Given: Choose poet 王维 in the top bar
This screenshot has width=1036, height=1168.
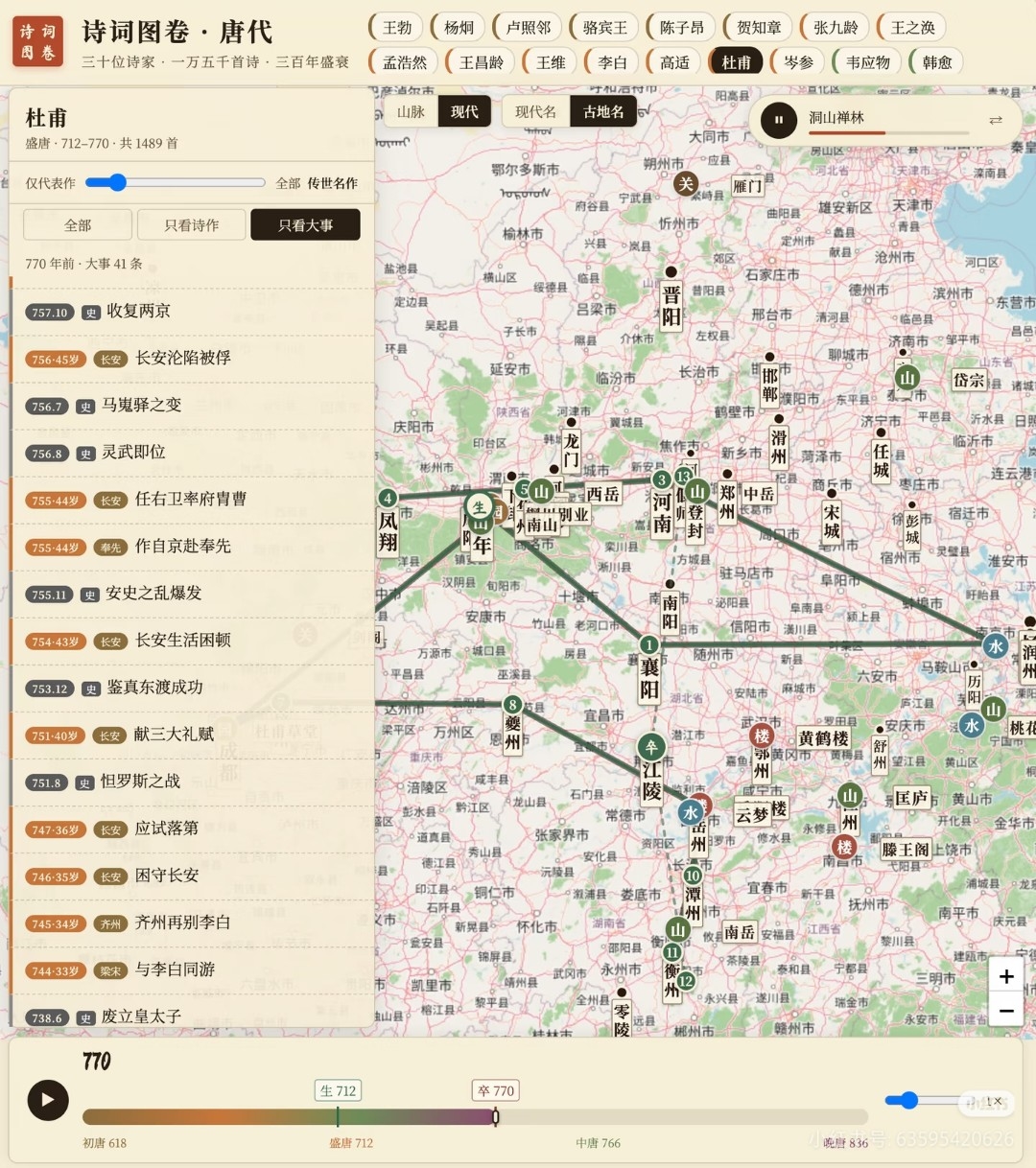Looking at the screenshot, I should click(550, 62).
